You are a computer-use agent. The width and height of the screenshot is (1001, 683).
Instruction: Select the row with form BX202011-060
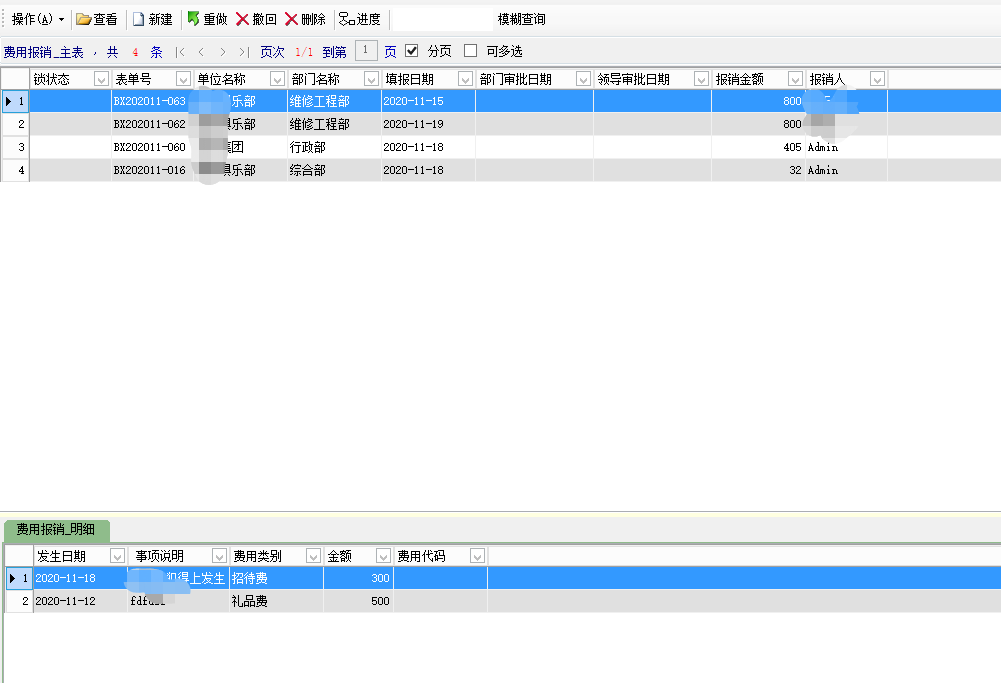click(x=149, y=147)
